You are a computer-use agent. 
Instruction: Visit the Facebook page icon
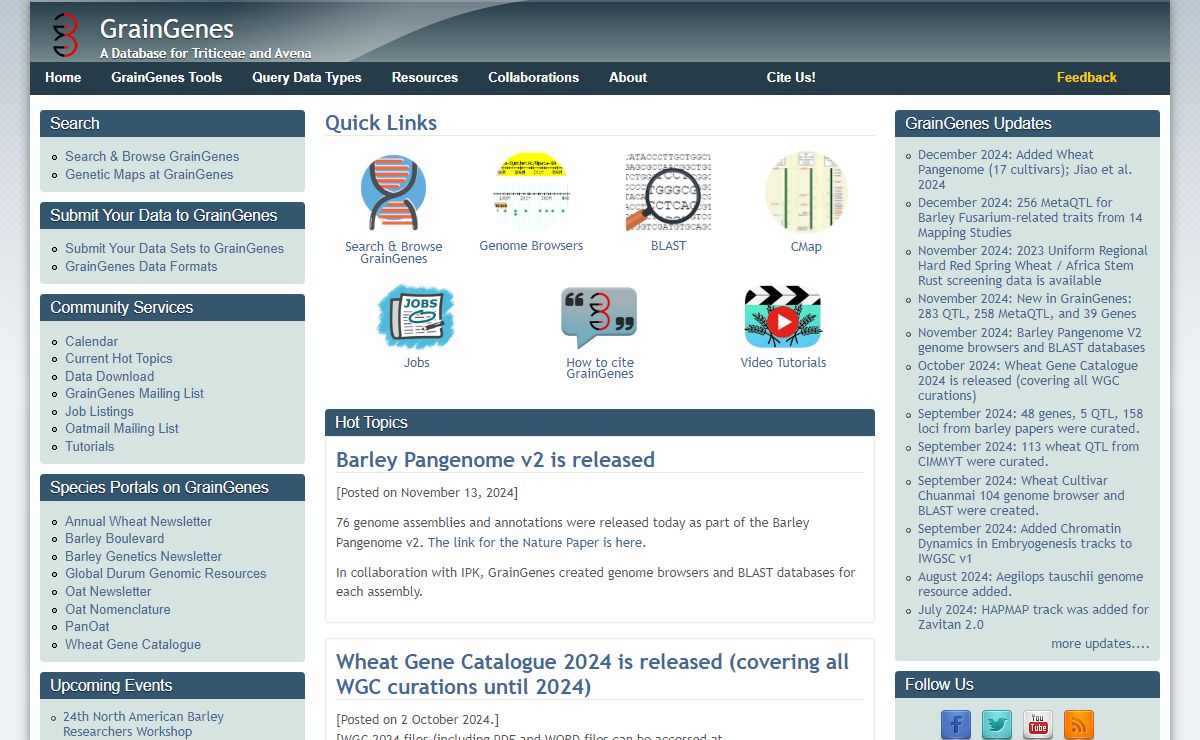[956, 724]
